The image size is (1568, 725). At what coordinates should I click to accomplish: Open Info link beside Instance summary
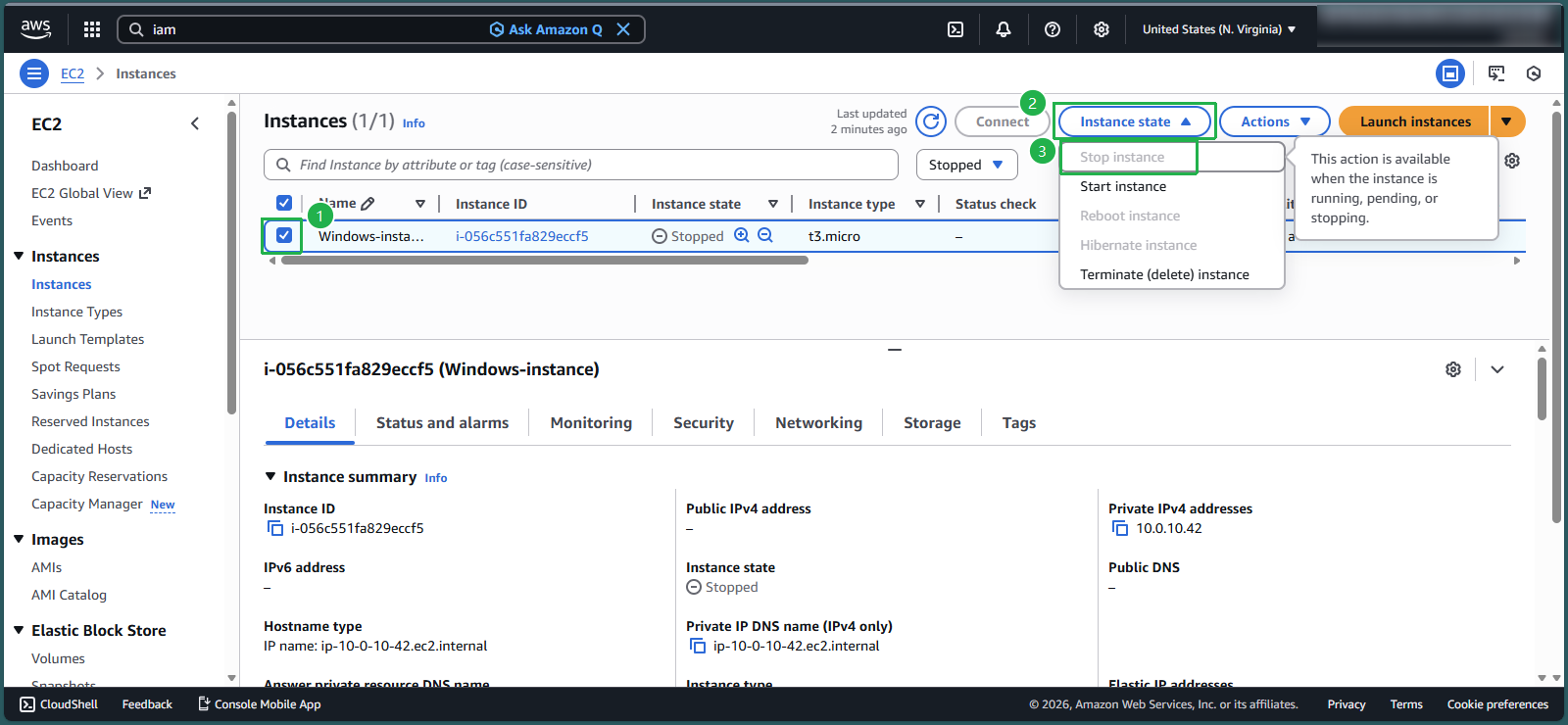pyautogui.click(x=436, y=478)
